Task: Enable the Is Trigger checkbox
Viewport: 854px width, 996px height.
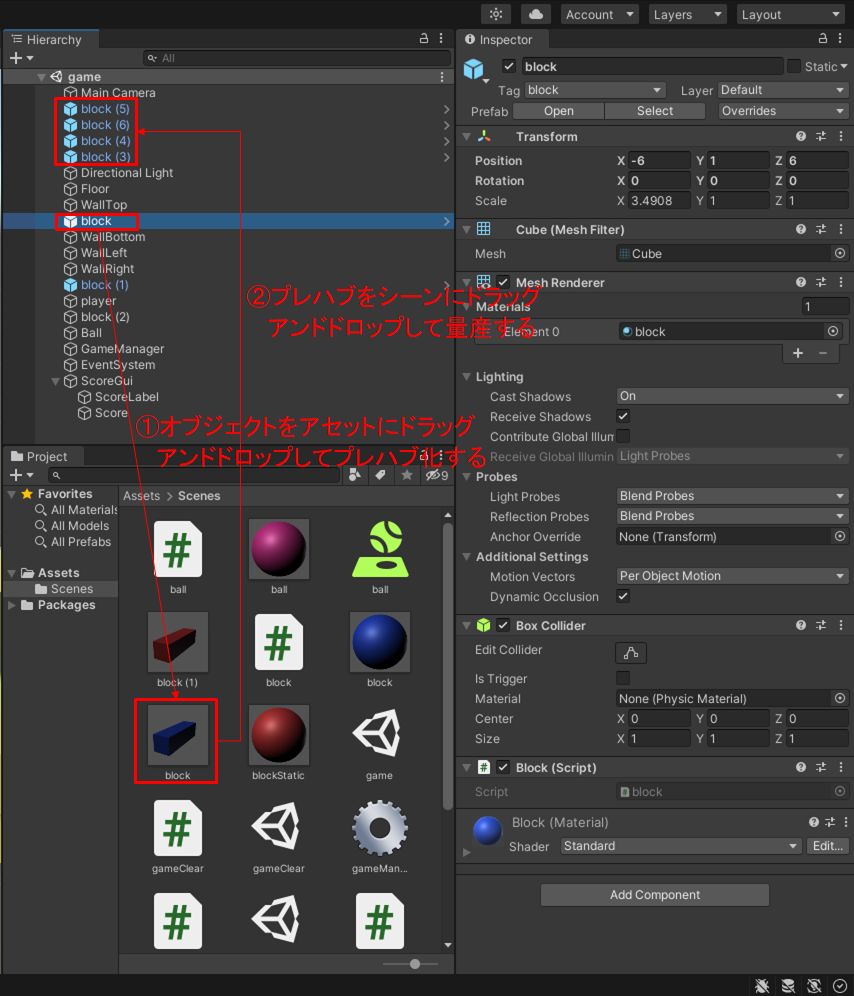Action: [623, 679]
